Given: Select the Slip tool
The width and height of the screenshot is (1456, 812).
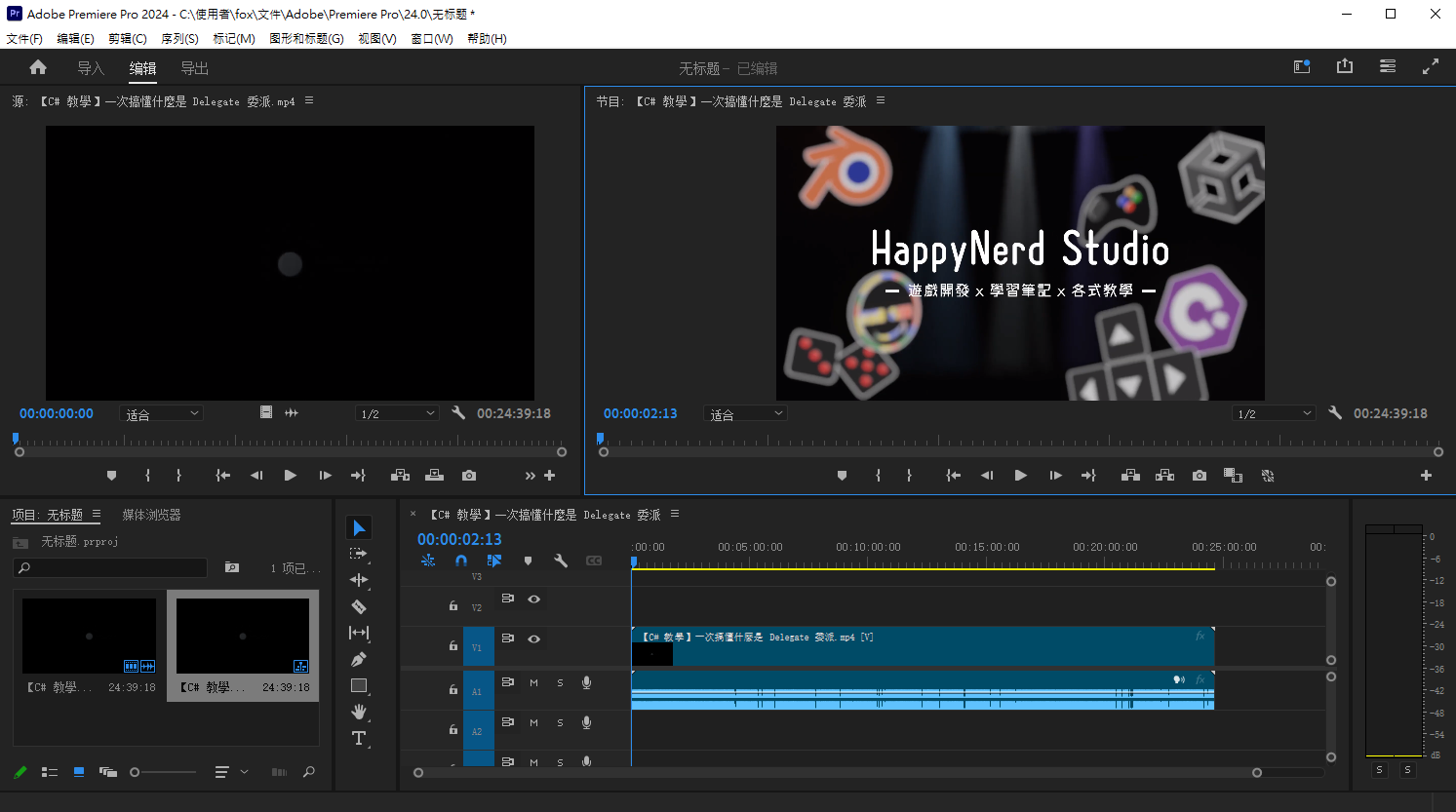Looking at the screenshot, I should pos(359,633).
